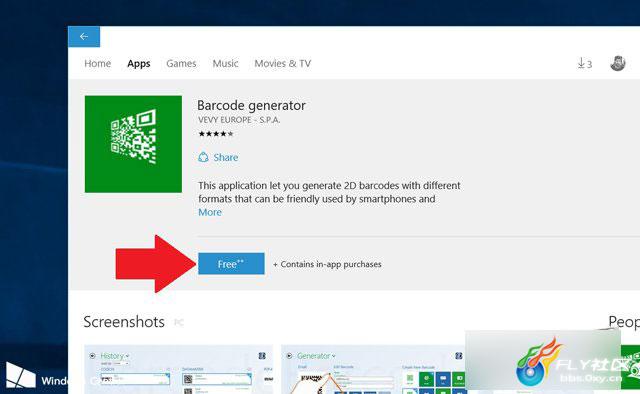This screenshot has width=640, height=394.
Task: Expand the description with More link
Action: [210, 212]
